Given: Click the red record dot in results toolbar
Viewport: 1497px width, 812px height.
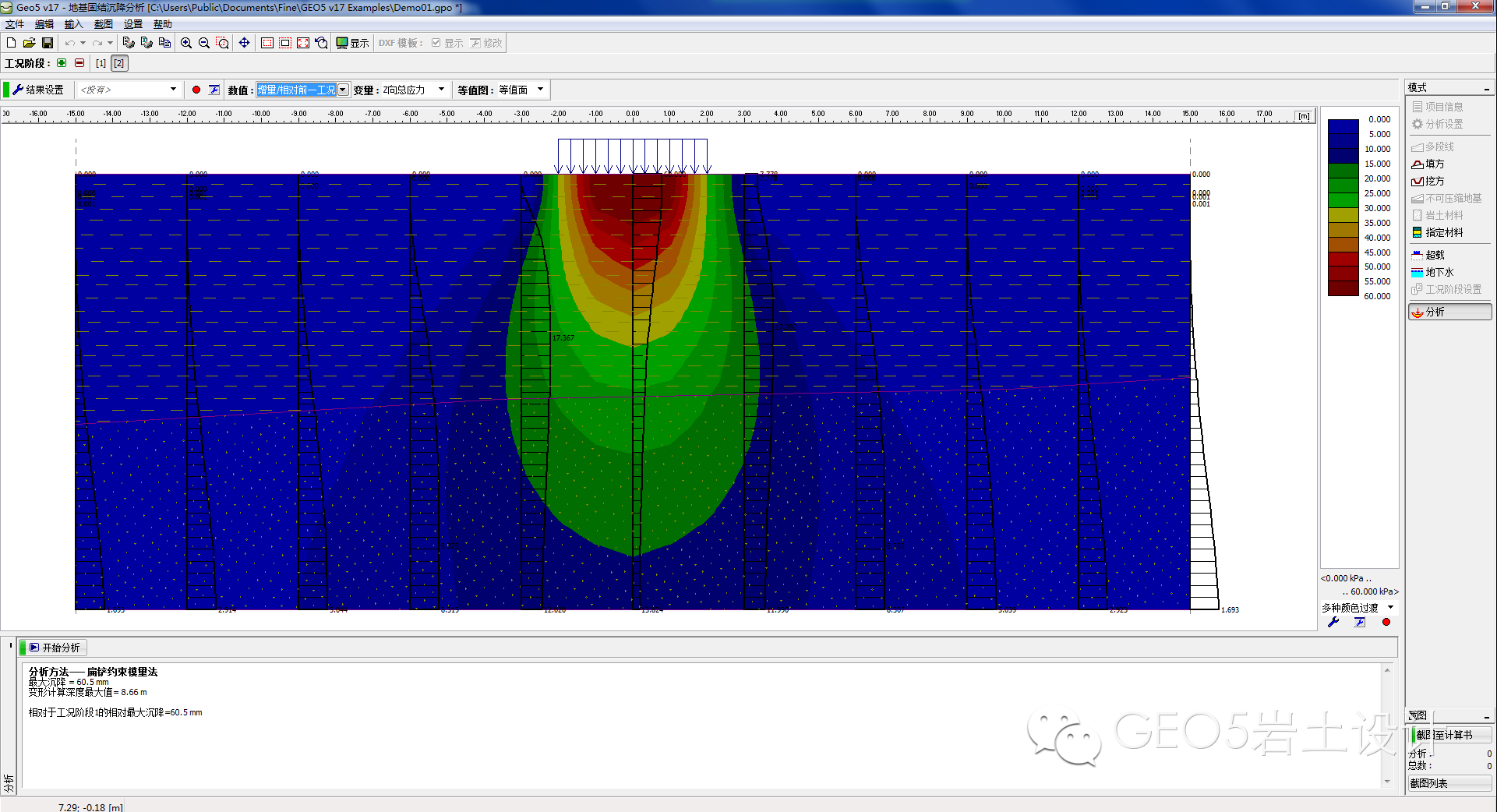Looking at the screenshot, I should (x=196, y=90).
